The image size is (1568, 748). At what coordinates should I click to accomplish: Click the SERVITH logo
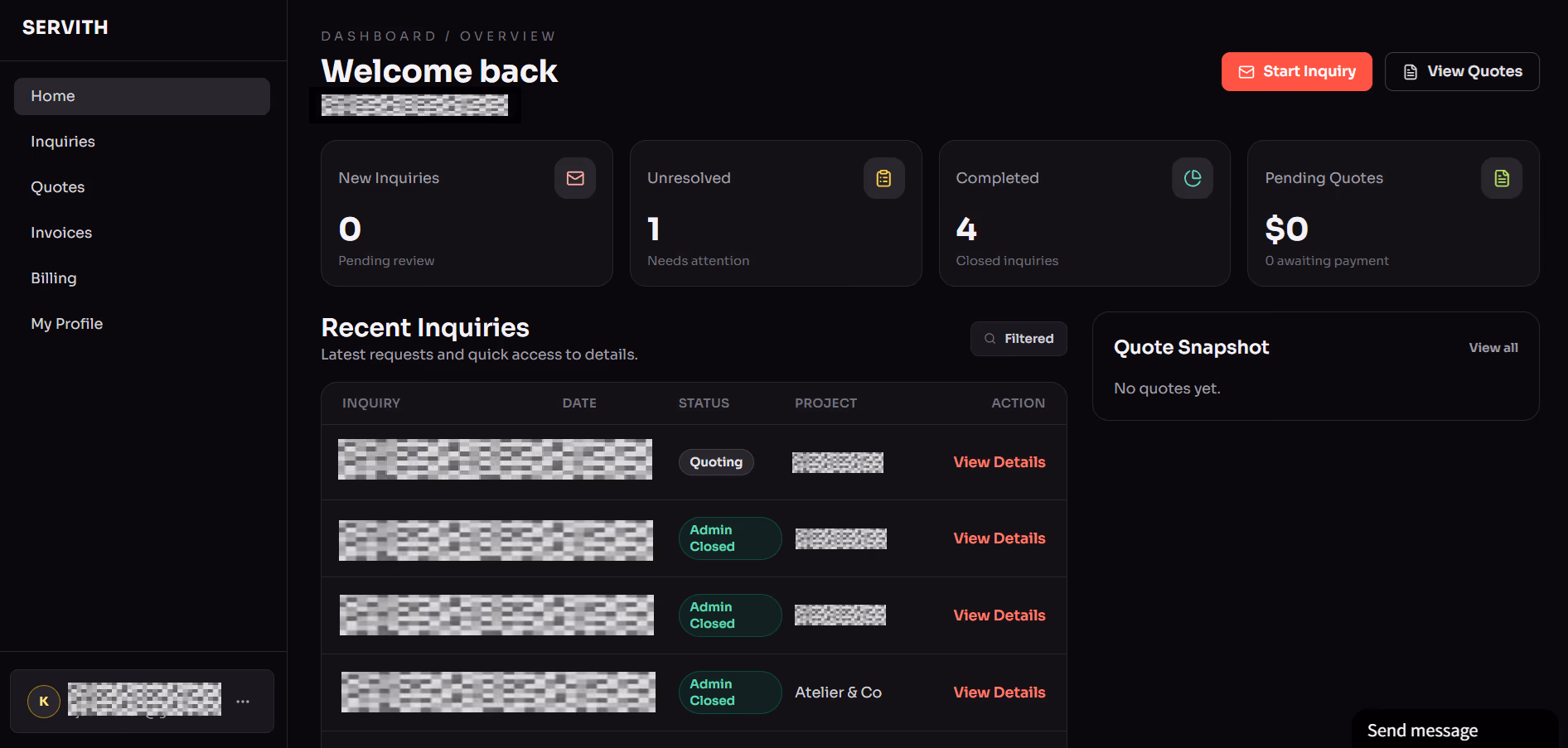65,27
